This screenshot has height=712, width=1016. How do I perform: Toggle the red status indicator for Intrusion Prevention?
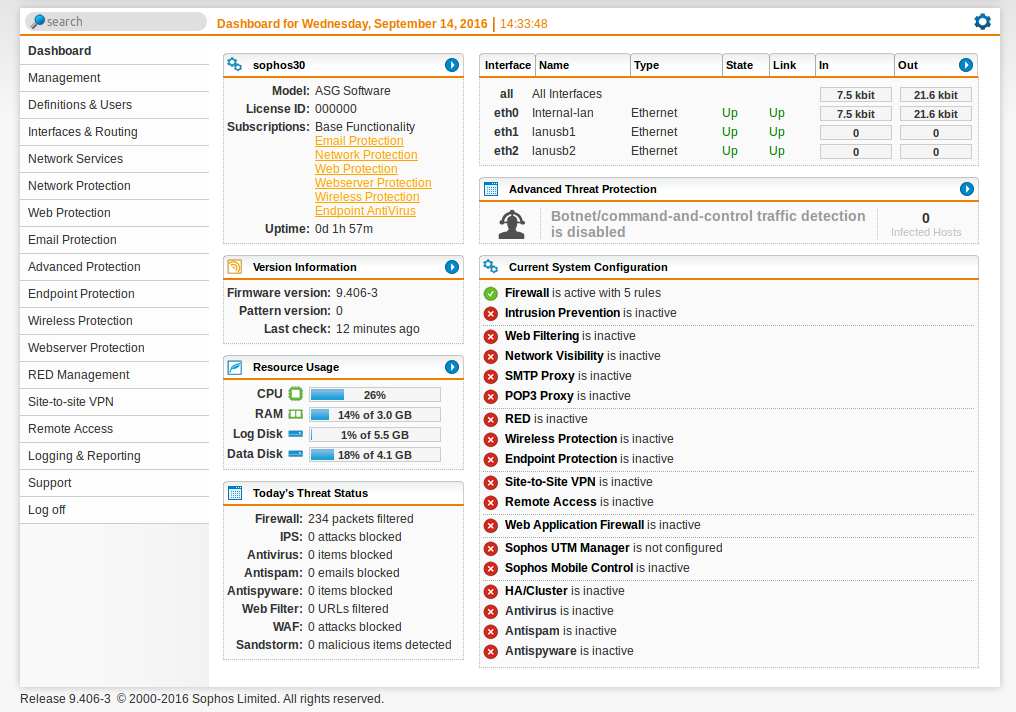(490, 313)
